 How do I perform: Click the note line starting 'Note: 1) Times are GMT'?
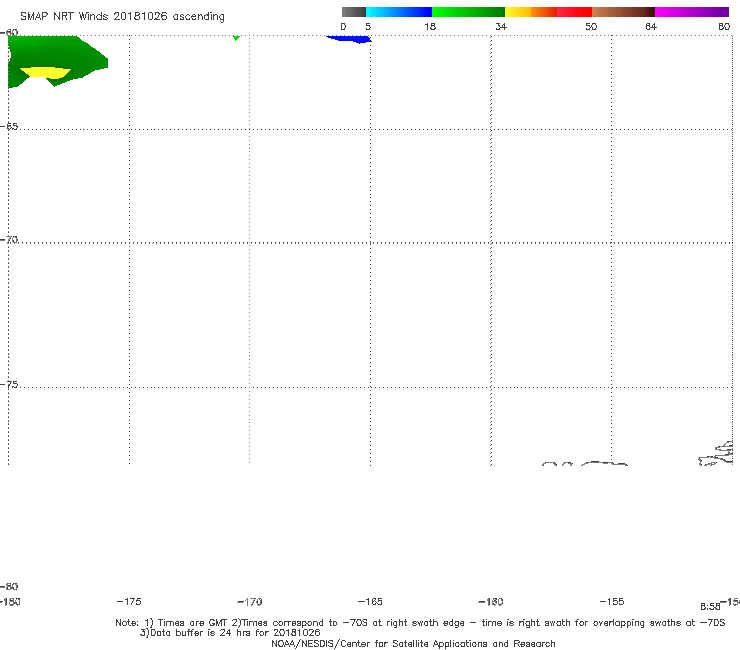[420, 623]
